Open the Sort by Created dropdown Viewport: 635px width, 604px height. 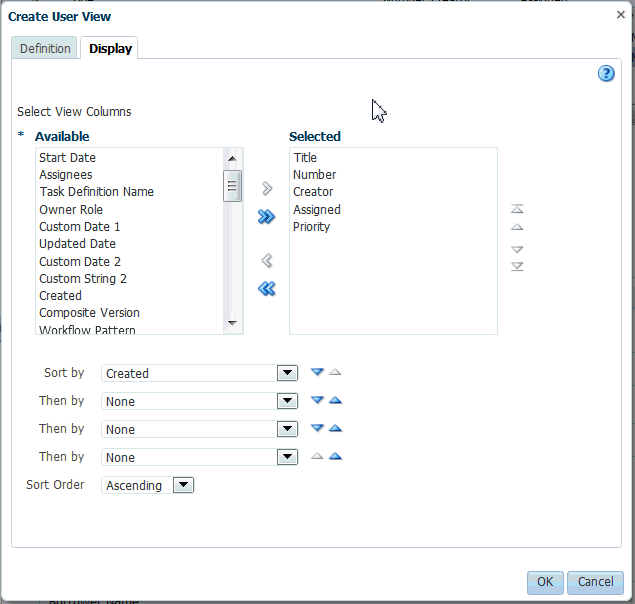click(287, 373)
